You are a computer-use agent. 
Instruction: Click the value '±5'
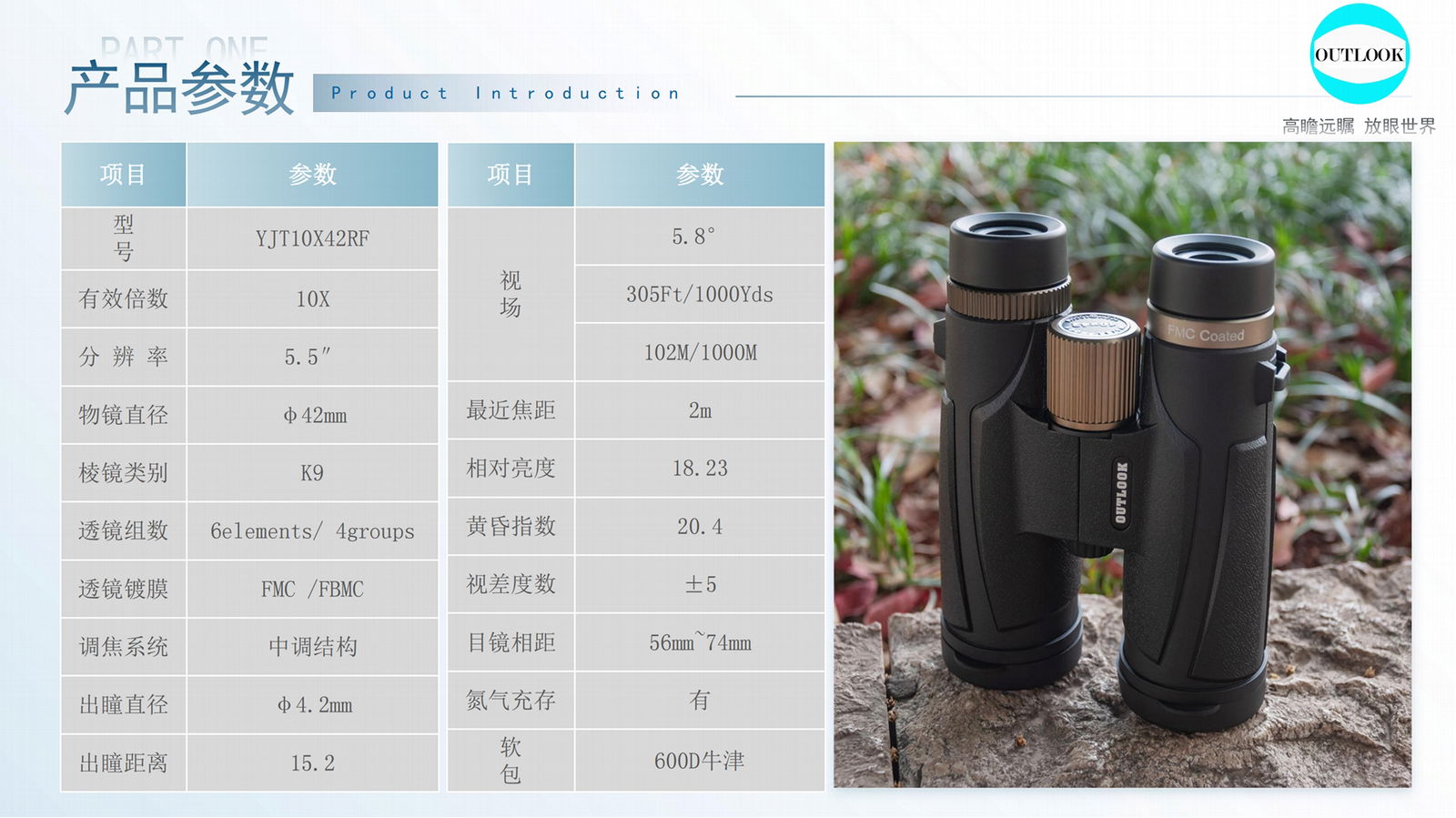tap(700, 584)
